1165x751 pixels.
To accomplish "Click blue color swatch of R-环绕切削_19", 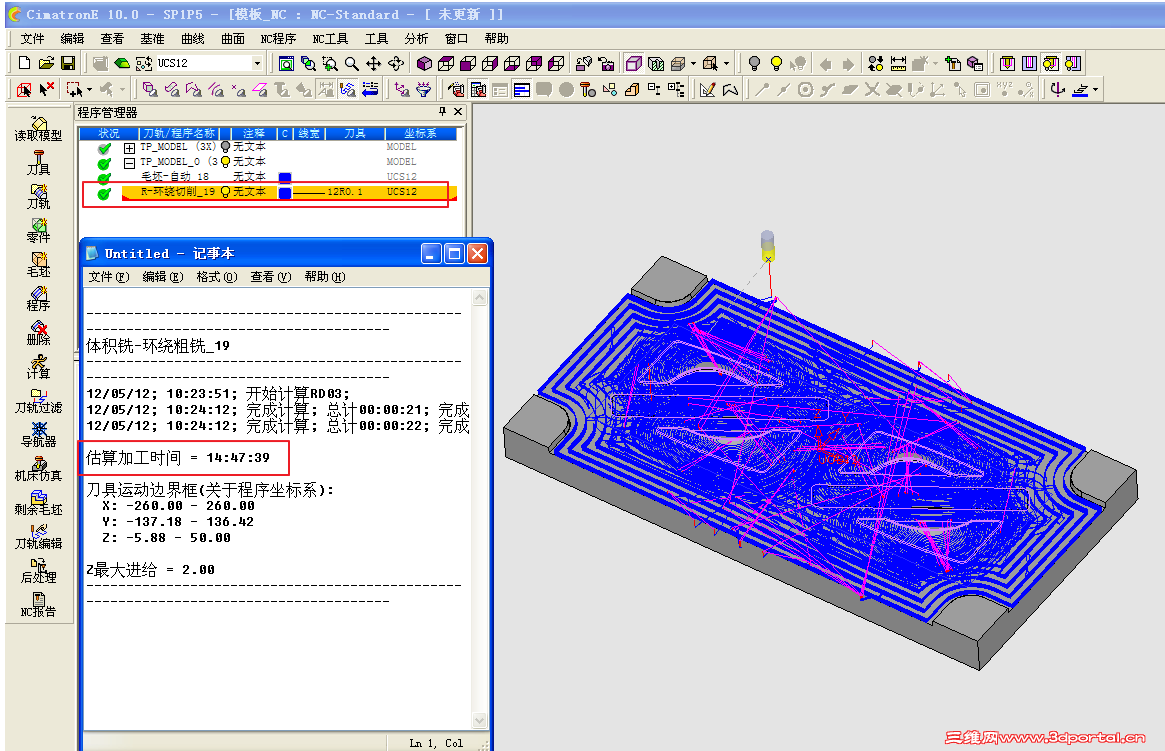I will (285, 193).
